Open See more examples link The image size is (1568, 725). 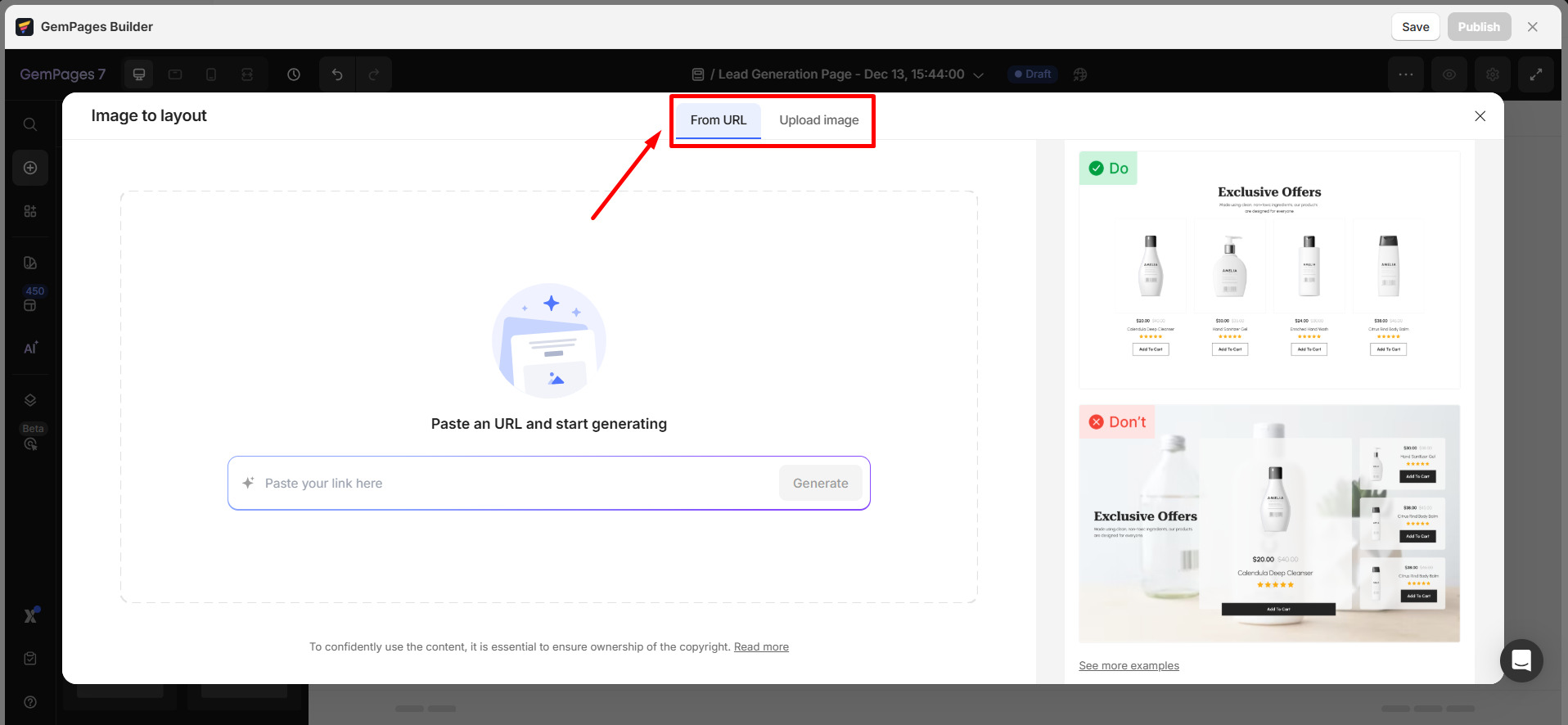[x=1129, y=666]
